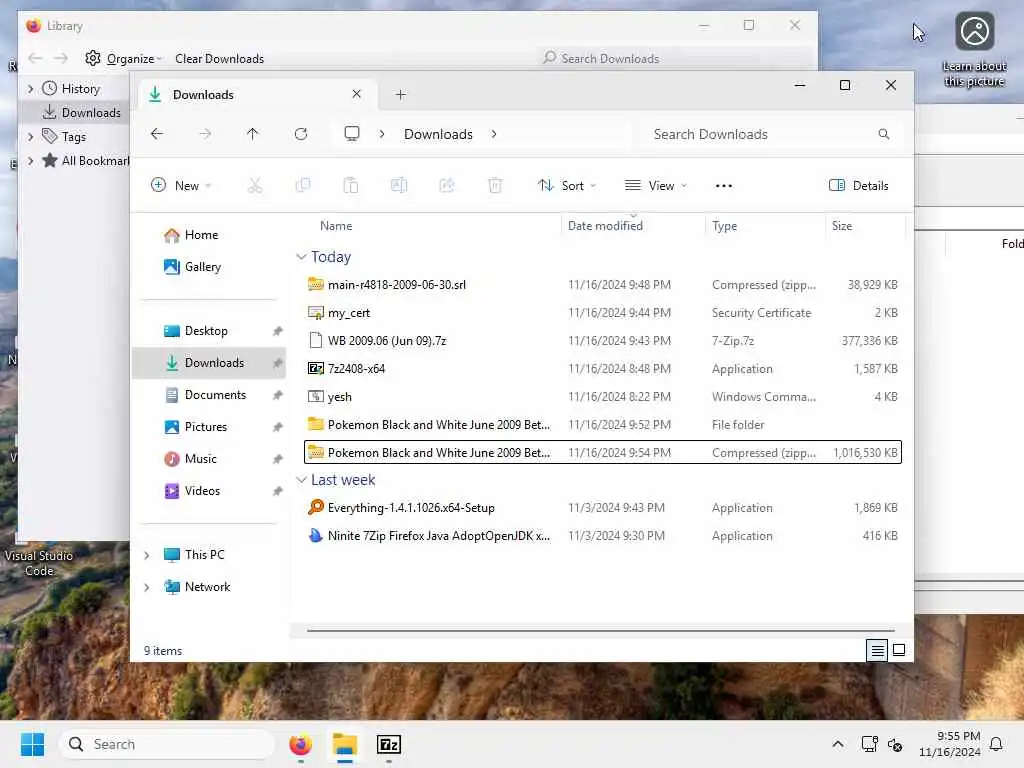Screen dimensions: 1024x768
Task: Select main-r4818-2009-06-30.srl file
Action: click(x=602, y=285)
